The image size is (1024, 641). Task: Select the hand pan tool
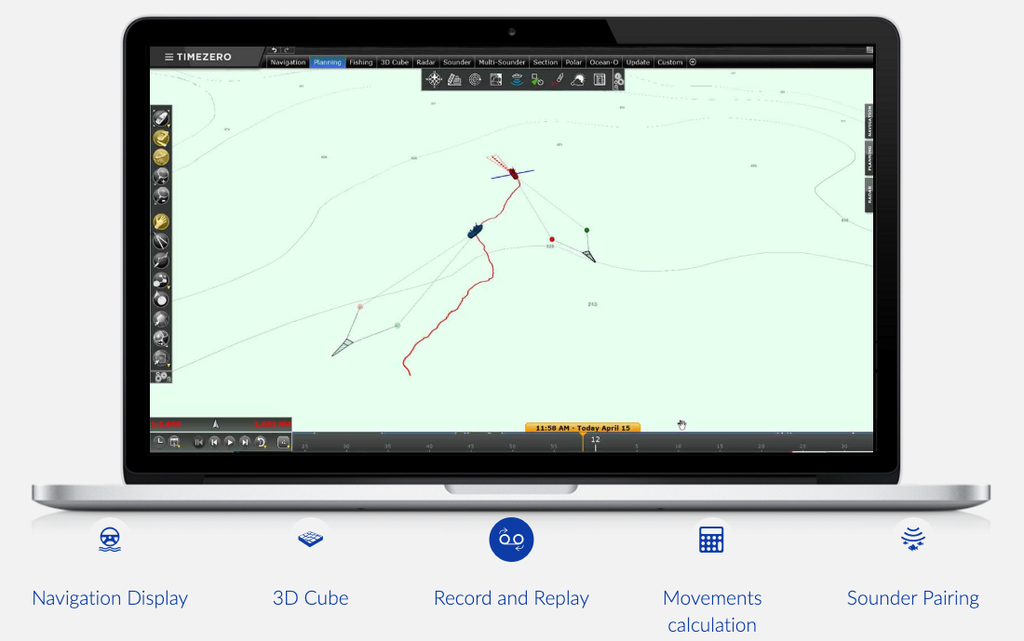point(160,222)
